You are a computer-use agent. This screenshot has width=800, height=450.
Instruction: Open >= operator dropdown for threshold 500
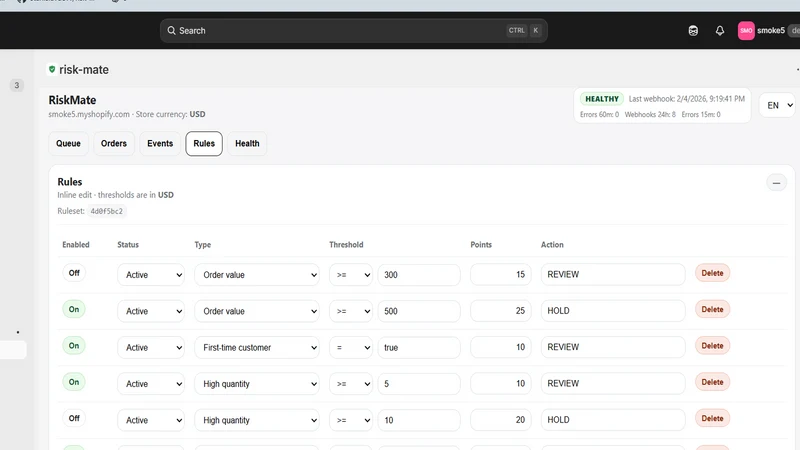[351, 311]
